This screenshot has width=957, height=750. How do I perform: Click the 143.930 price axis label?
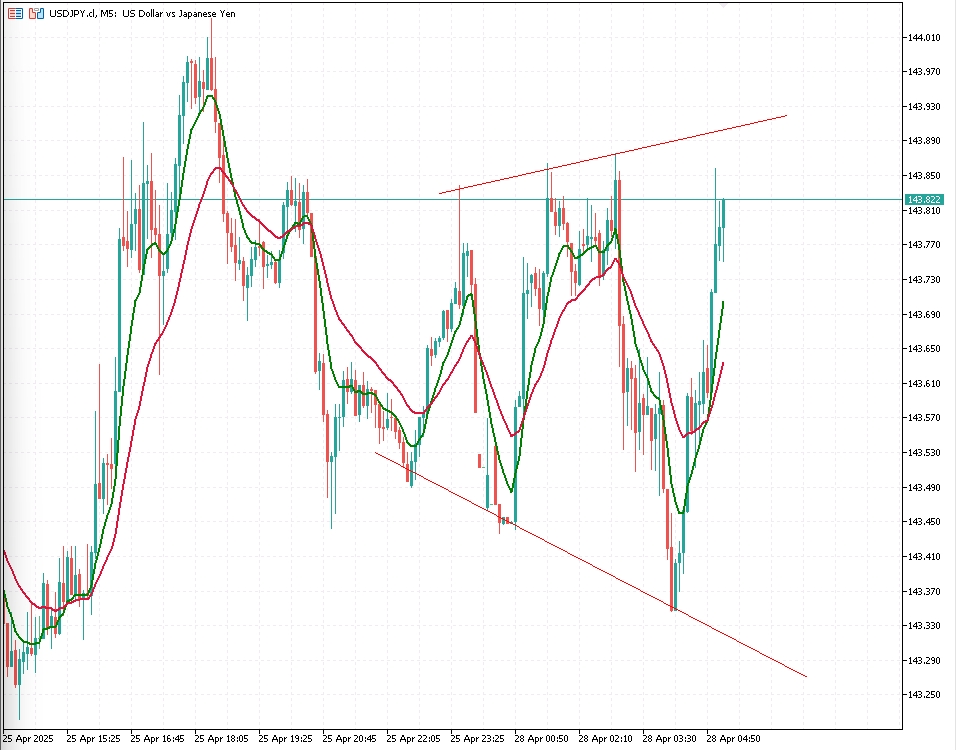tap(924, 106)
